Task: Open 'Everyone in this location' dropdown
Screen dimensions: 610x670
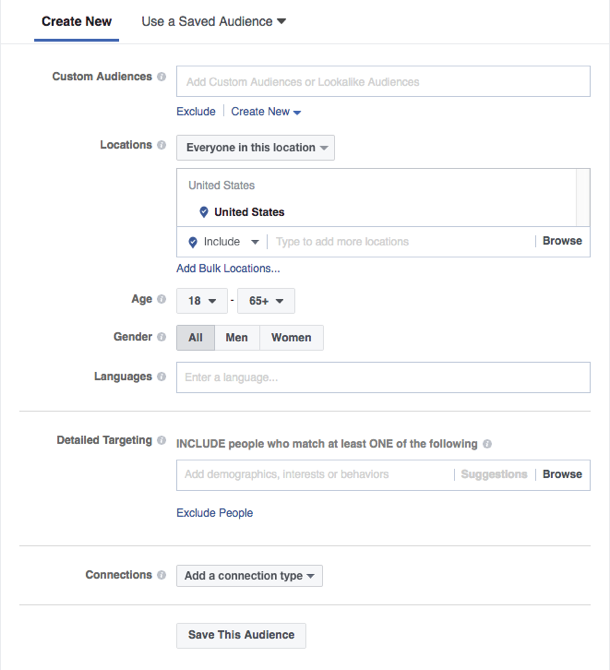Action: click(256, 148)
